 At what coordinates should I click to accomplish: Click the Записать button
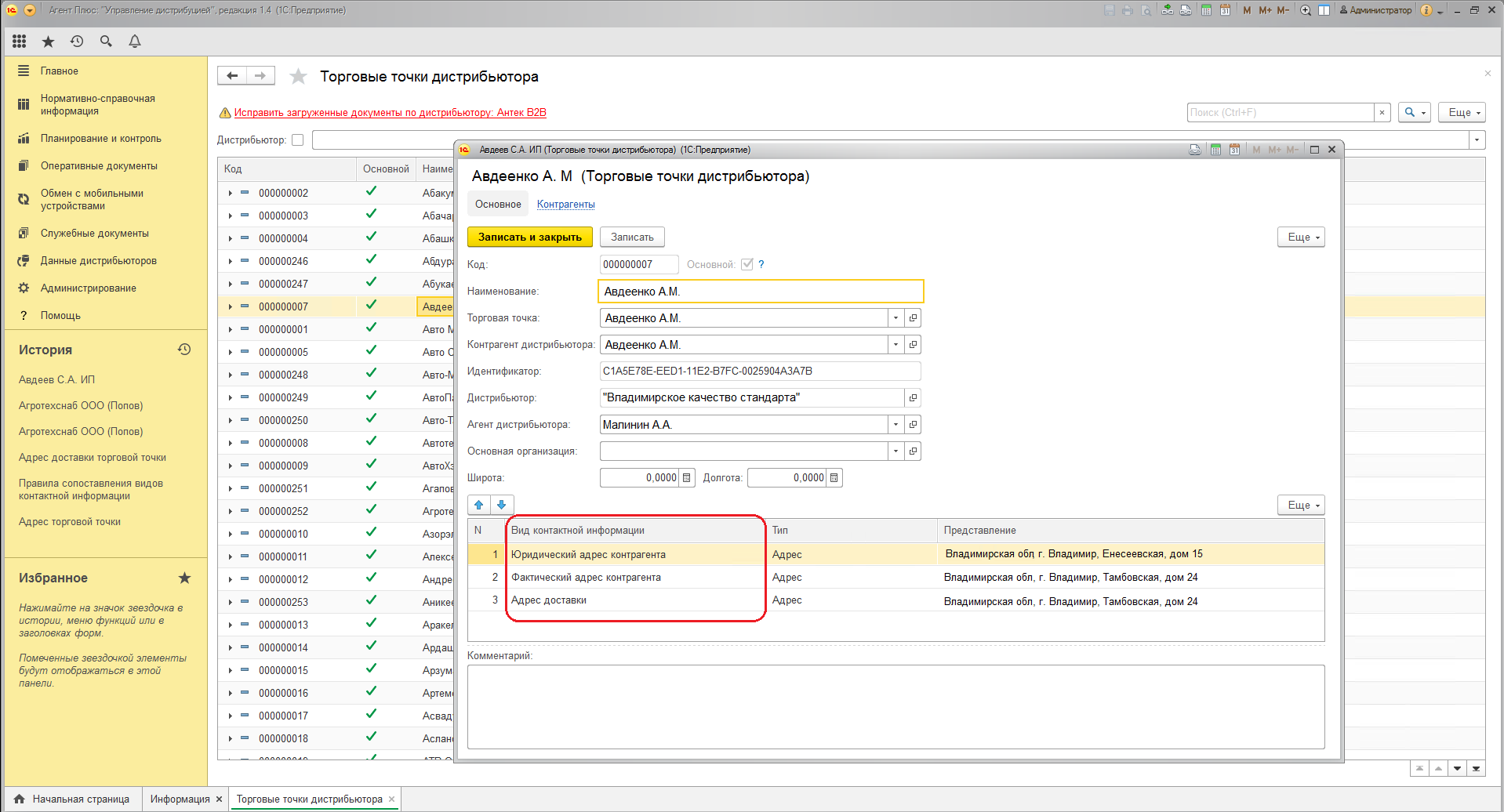[632, 237]
